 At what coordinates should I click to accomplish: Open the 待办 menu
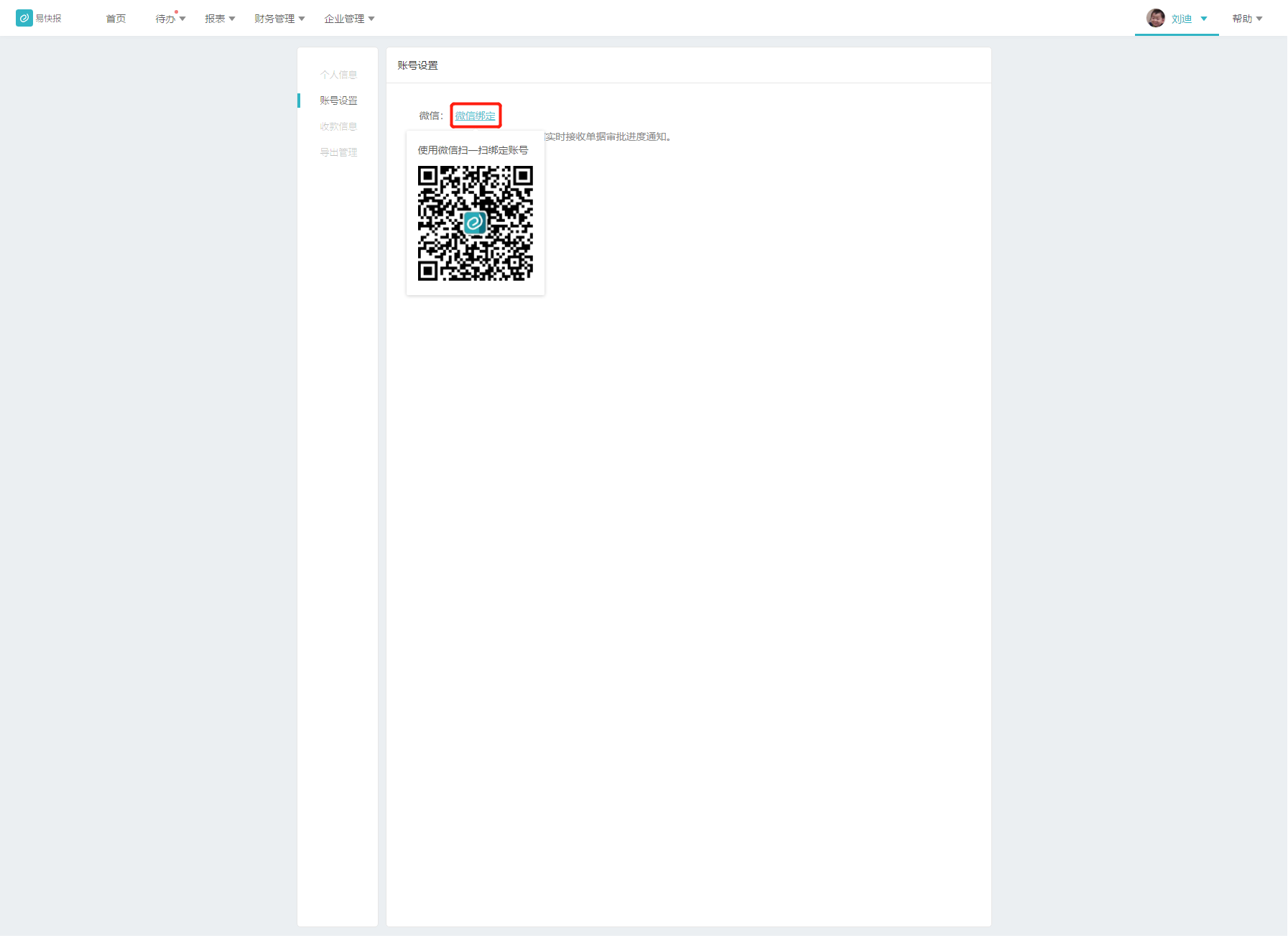(x=165, y=19)
